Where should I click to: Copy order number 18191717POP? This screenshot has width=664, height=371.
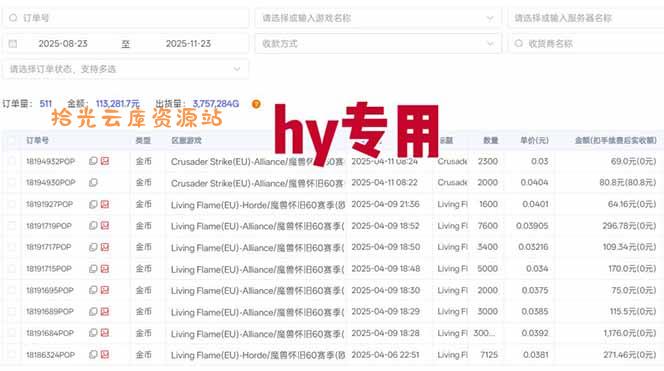click(x=93, y=247)
